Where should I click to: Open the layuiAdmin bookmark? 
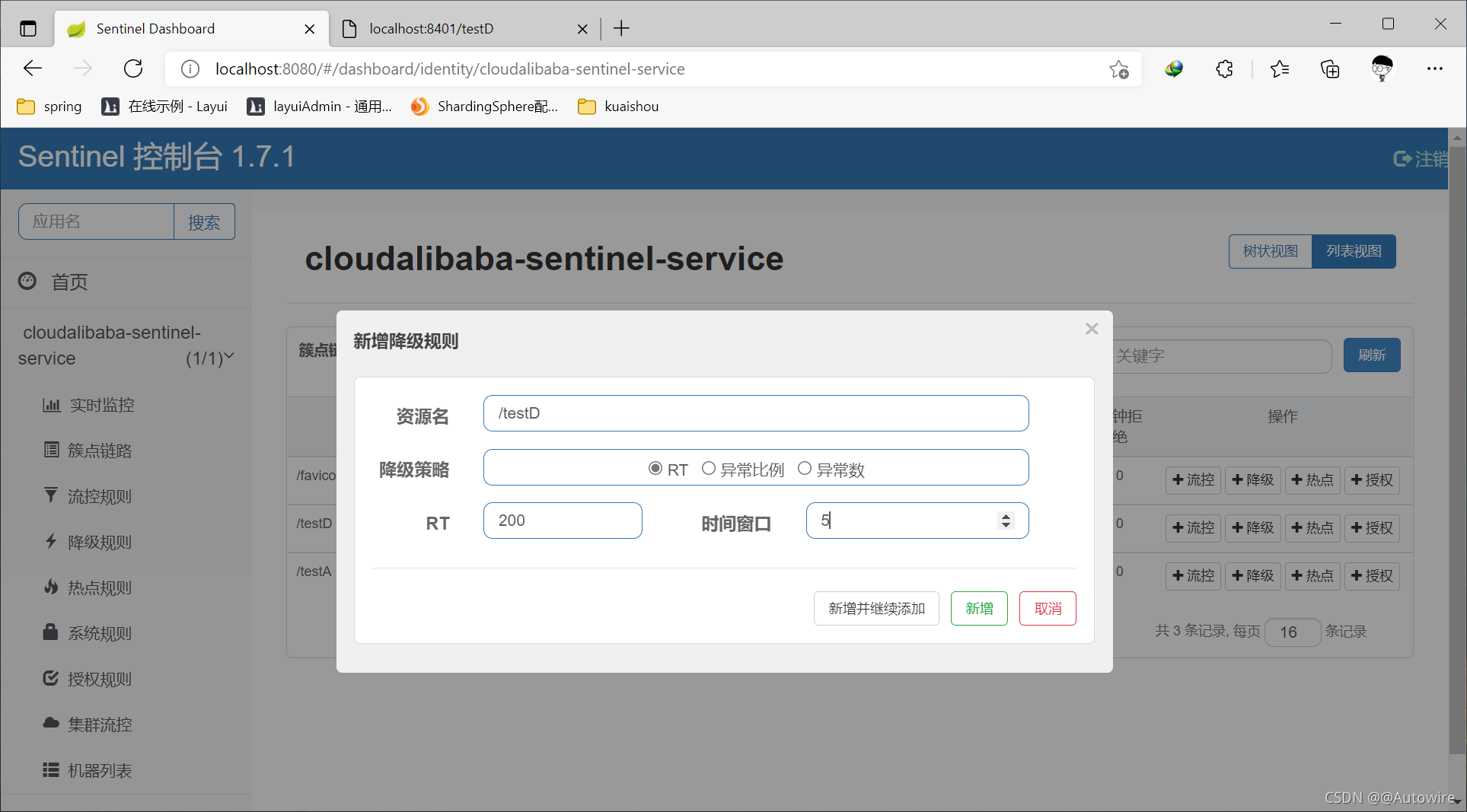pos(320,107)
